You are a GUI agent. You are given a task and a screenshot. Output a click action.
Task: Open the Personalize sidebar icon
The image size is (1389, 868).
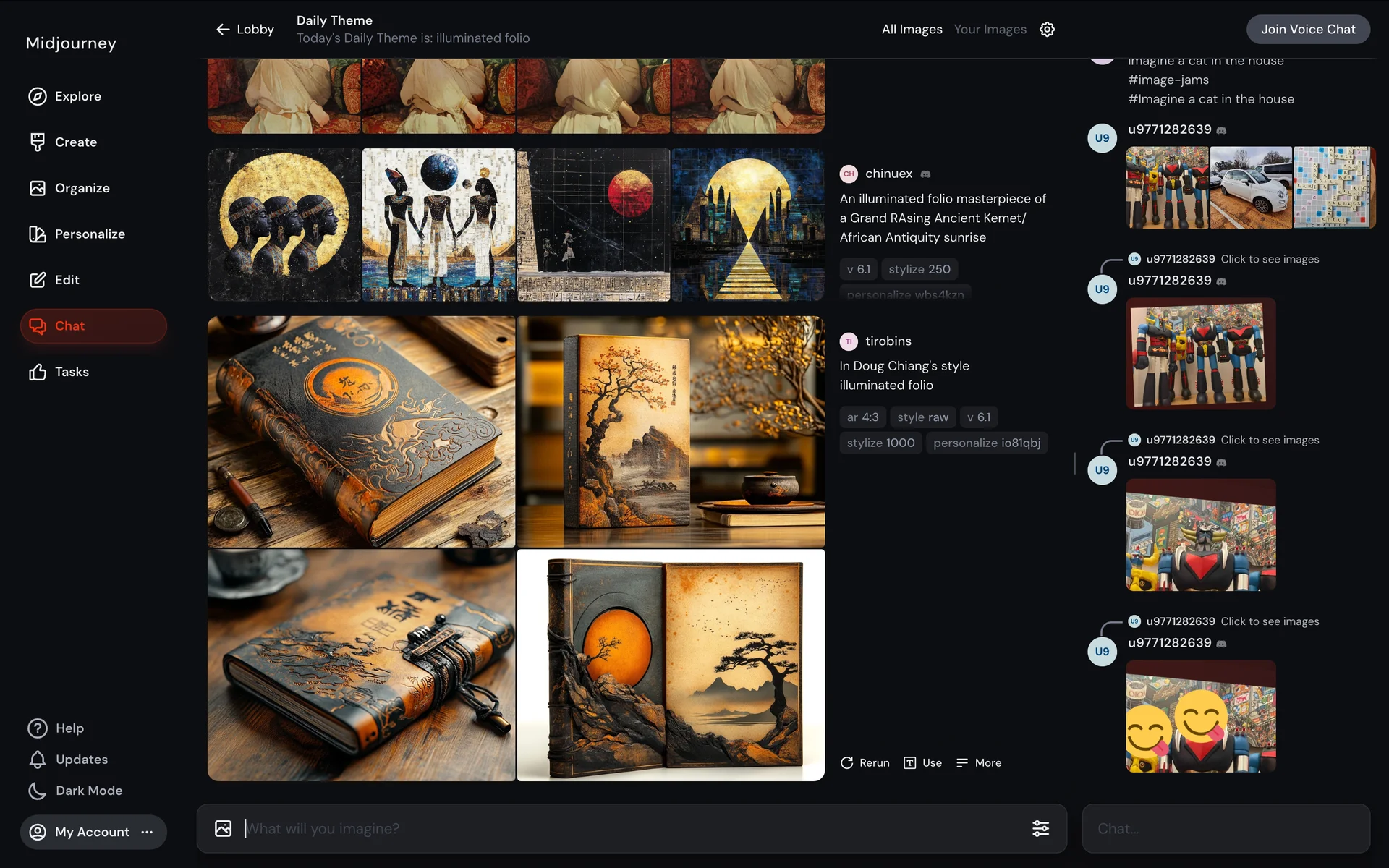click(38, 234)
